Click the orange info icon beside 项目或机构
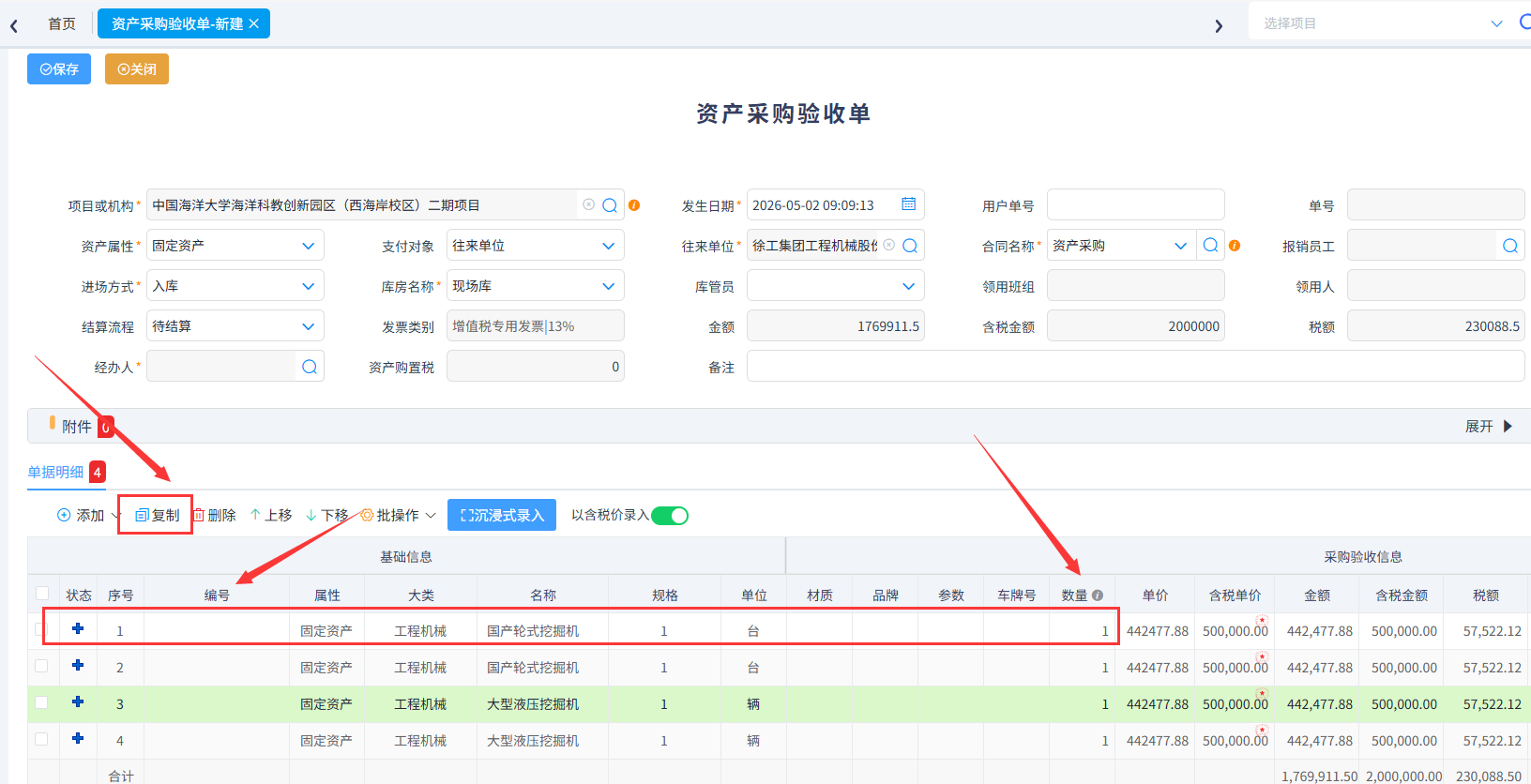 (x=634, y=205)
